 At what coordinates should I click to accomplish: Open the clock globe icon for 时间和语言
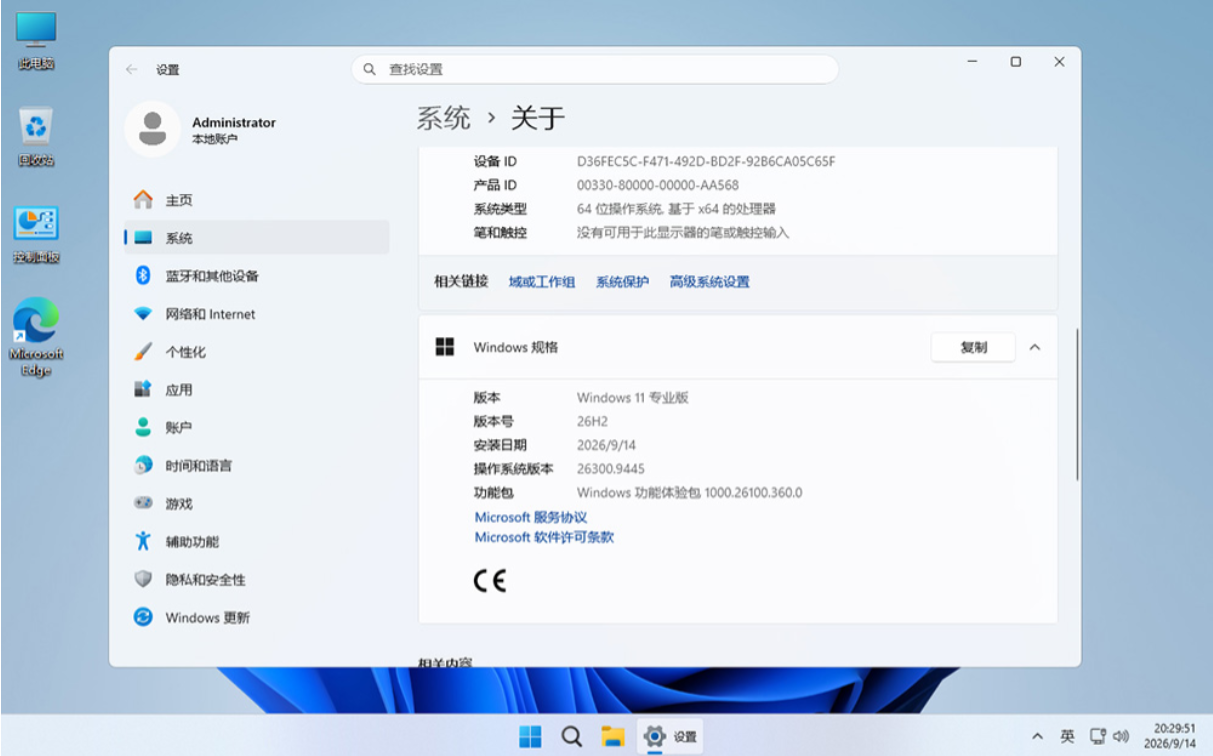tap(143, 465)
